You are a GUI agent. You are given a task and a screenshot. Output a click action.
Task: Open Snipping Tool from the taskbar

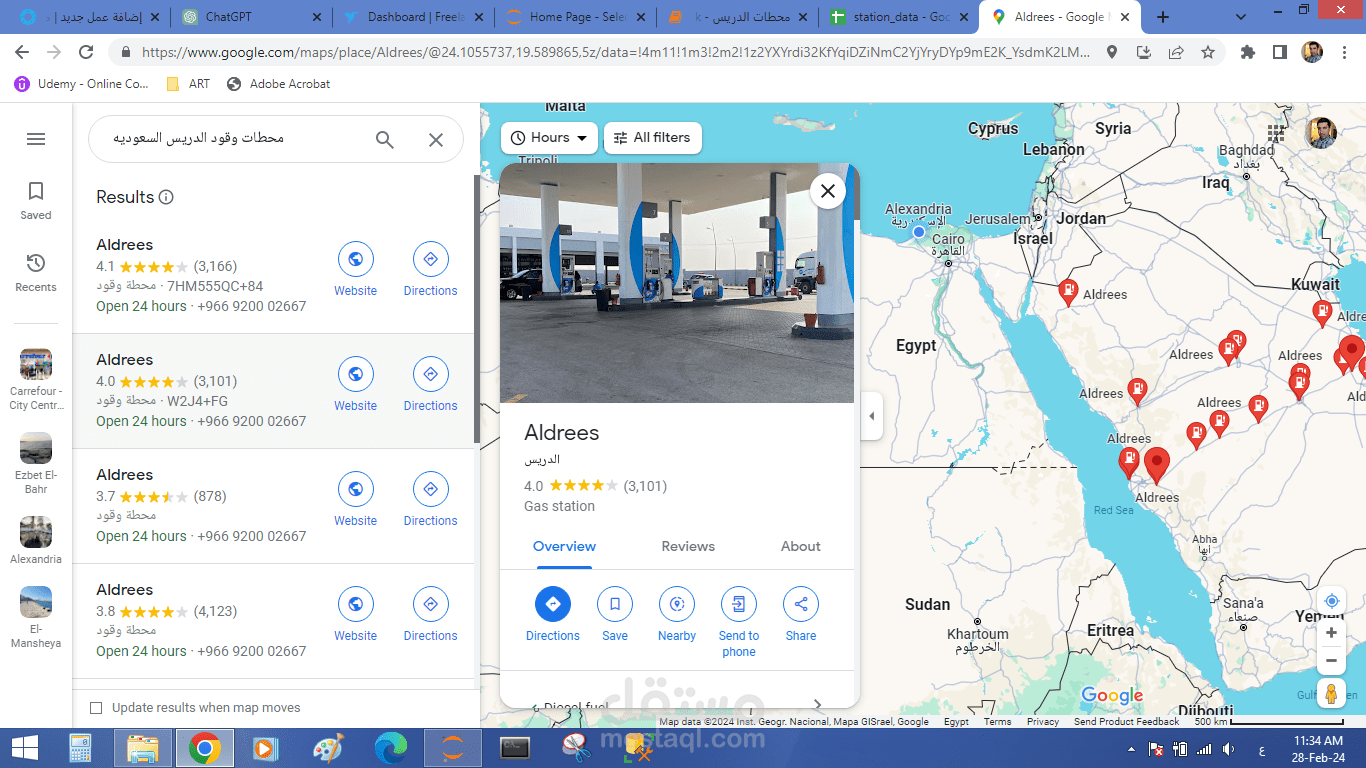[x=576, y=748]
